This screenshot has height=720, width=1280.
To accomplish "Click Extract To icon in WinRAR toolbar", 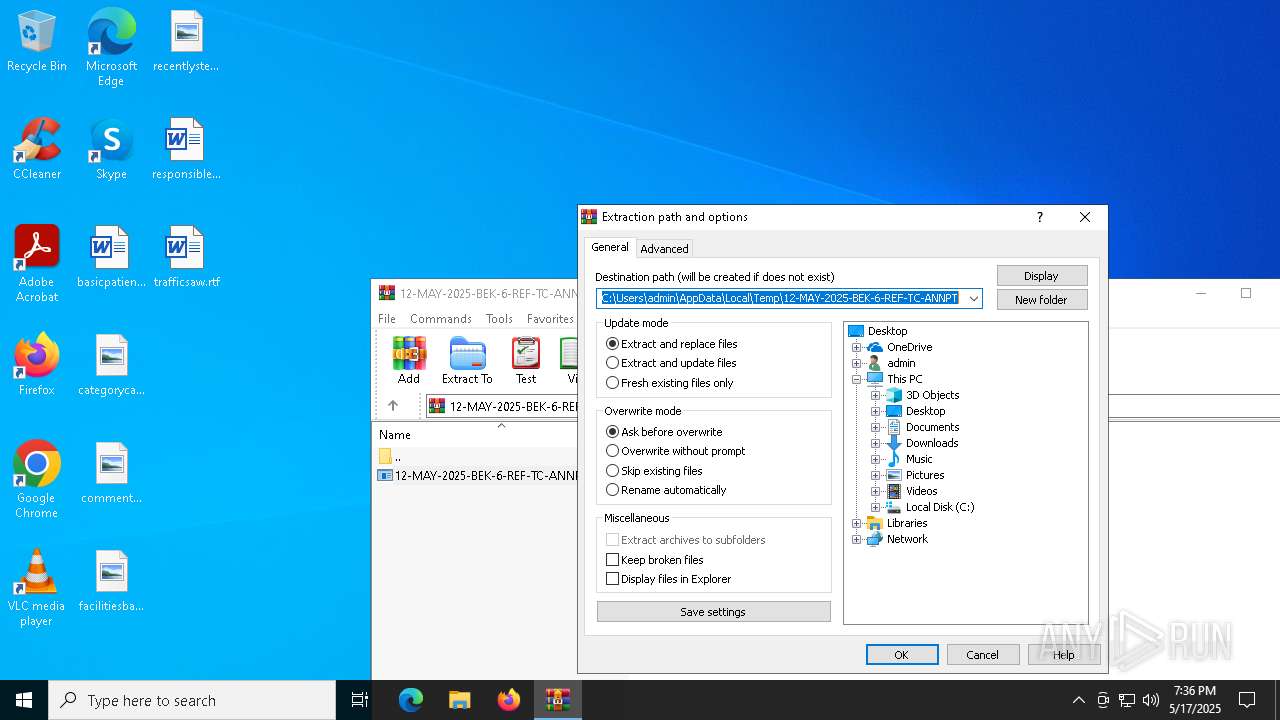I will click(x=467, y=360).
